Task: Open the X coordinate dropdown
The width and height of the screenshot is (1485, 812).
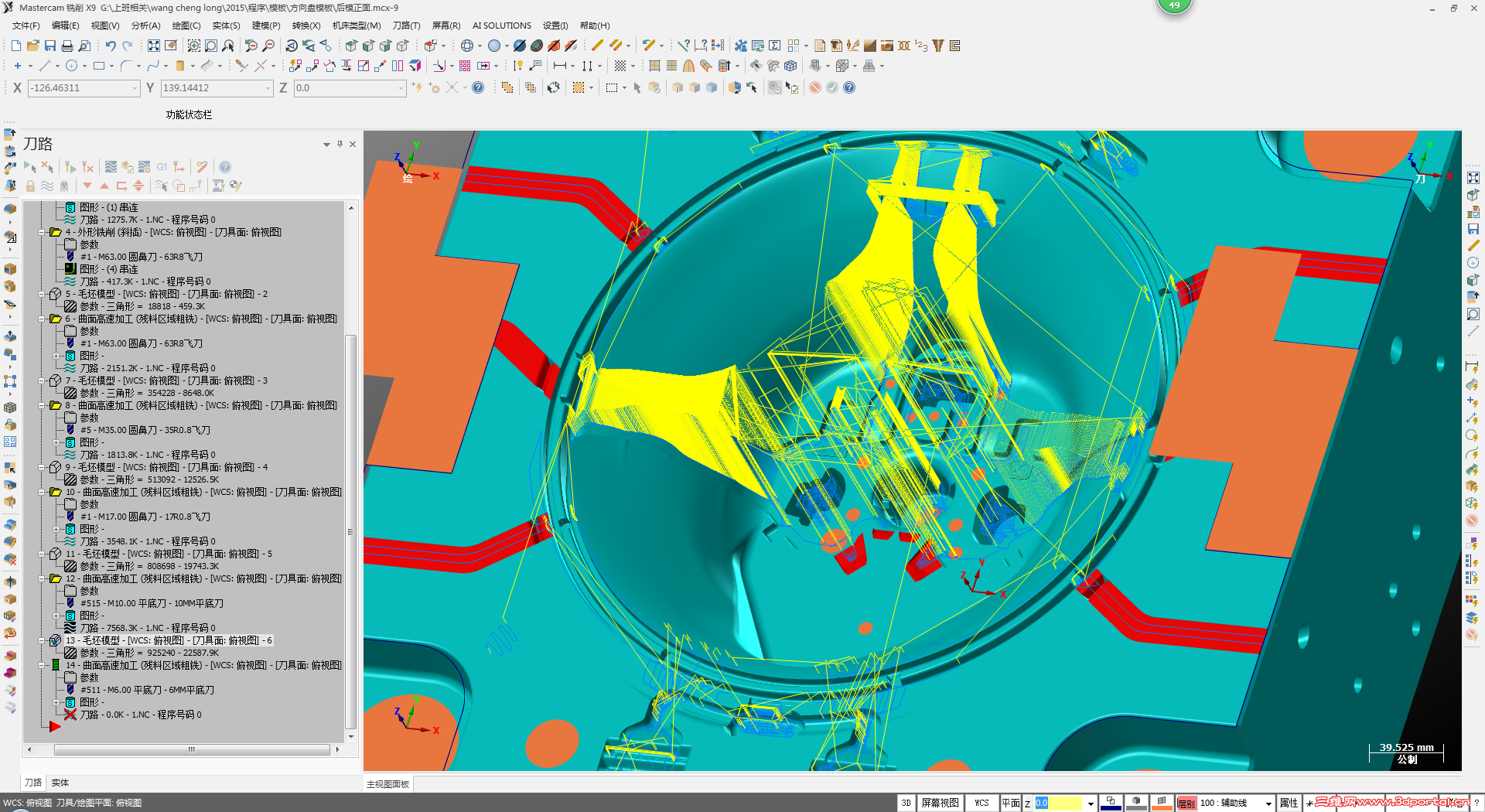Action: 135,88
